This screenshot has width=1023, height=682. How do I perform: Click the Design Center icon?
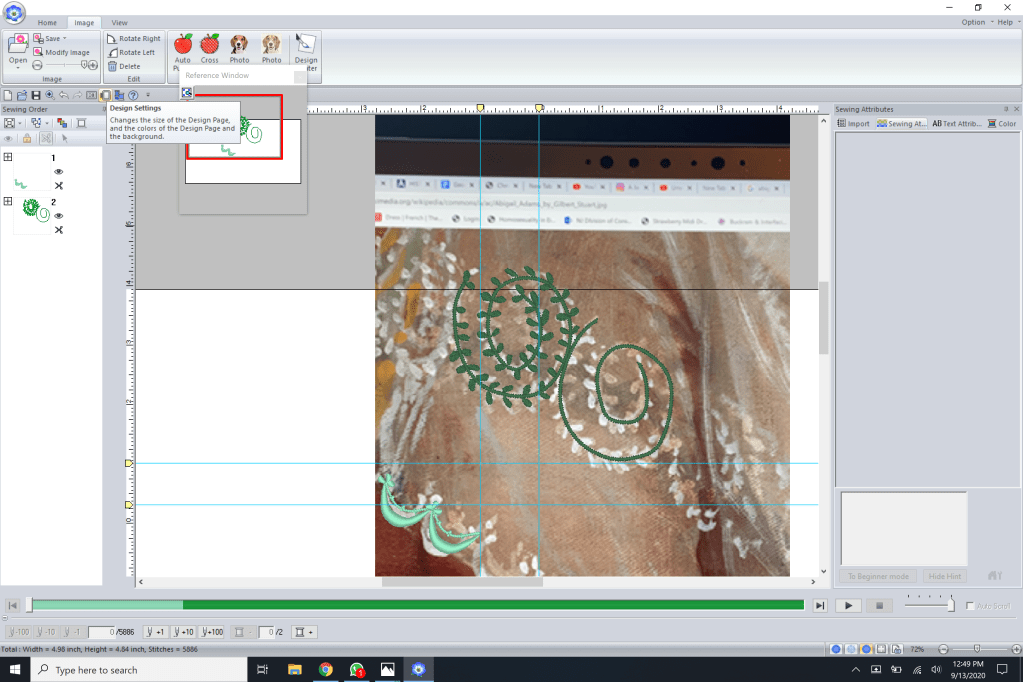pyautogui.click(x=305, y=45)
